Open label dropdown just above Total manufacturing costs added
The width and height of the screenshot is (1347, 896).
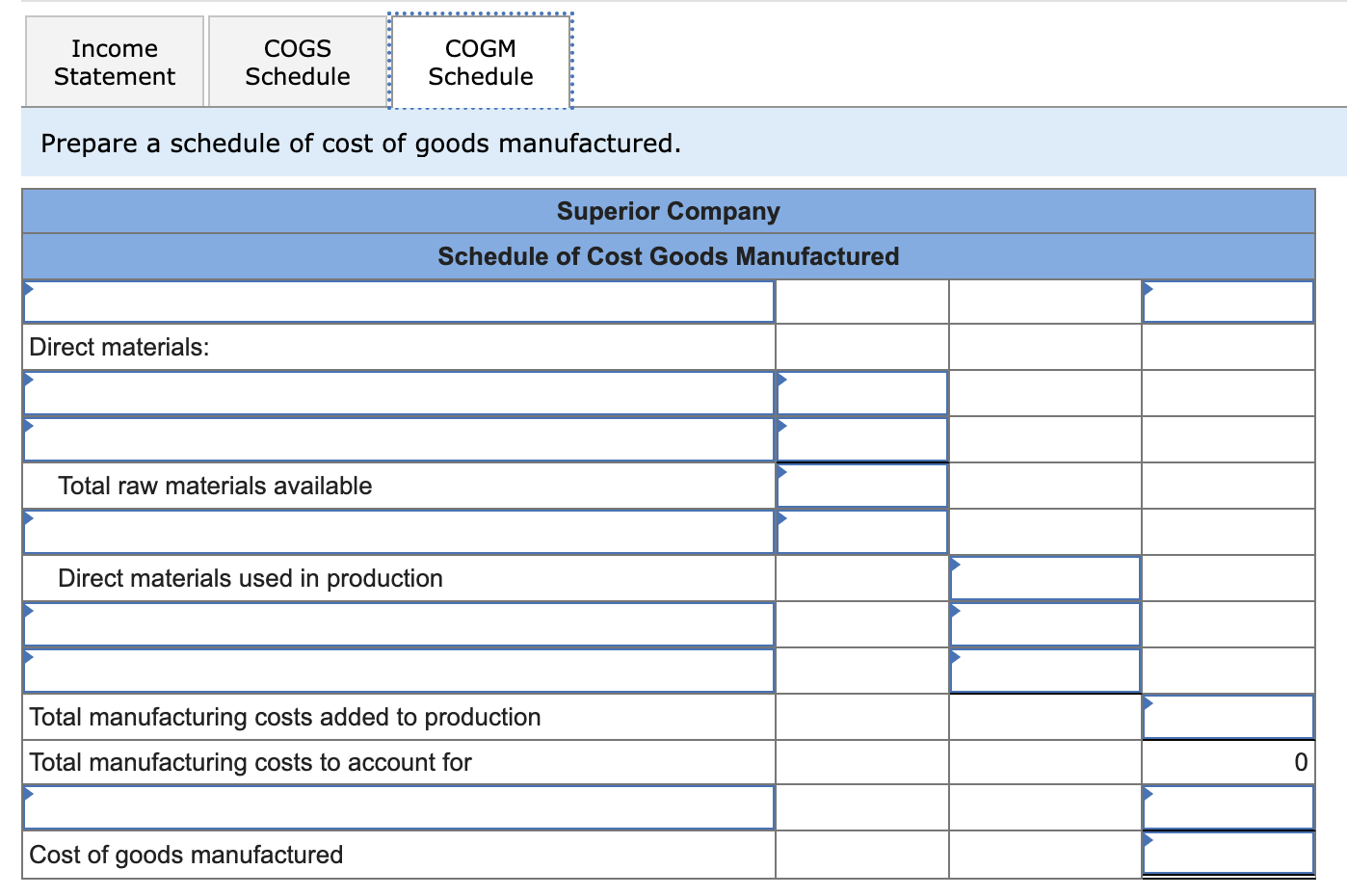tap(399, 671)
